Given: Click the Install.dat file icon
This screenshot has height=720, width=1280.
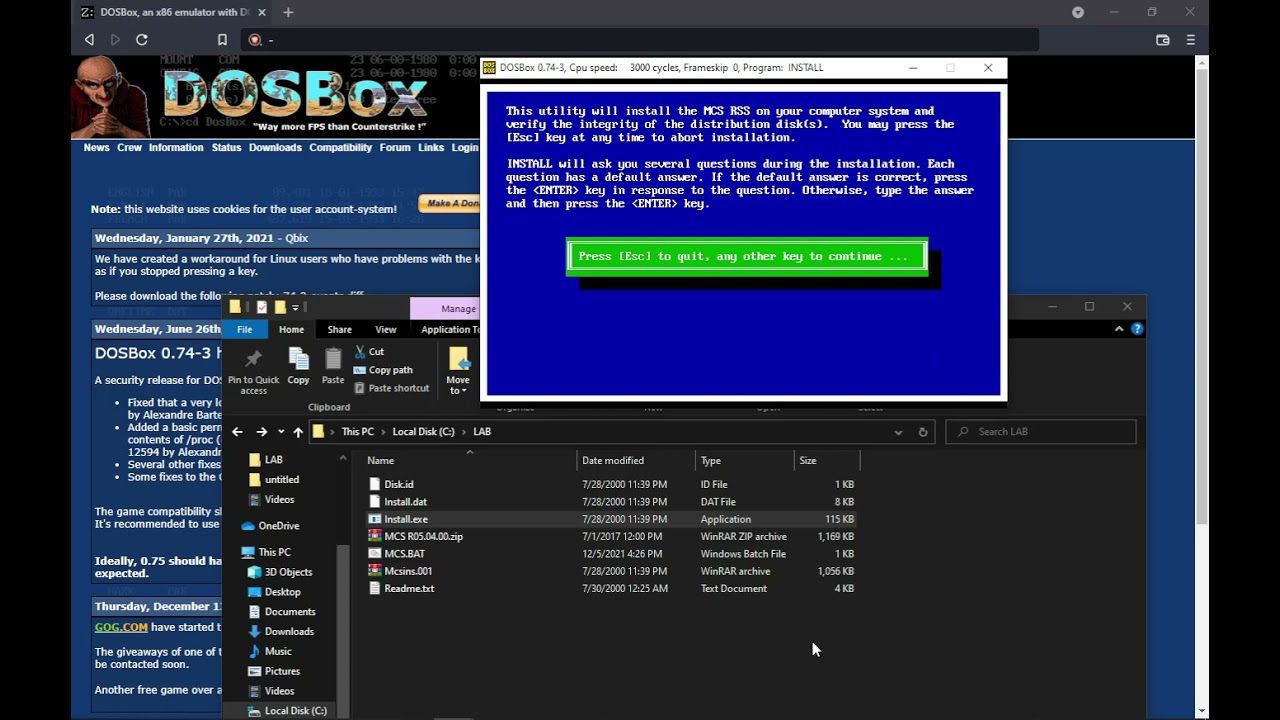Looking at the screenshot, I should [375, 502].
